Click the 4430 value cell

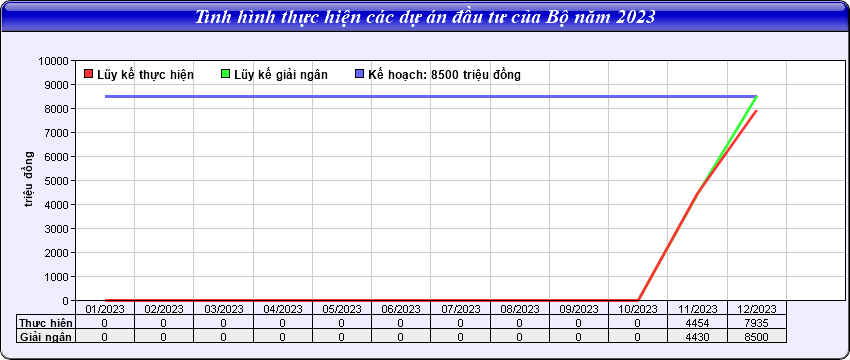(x=697, y=337)
